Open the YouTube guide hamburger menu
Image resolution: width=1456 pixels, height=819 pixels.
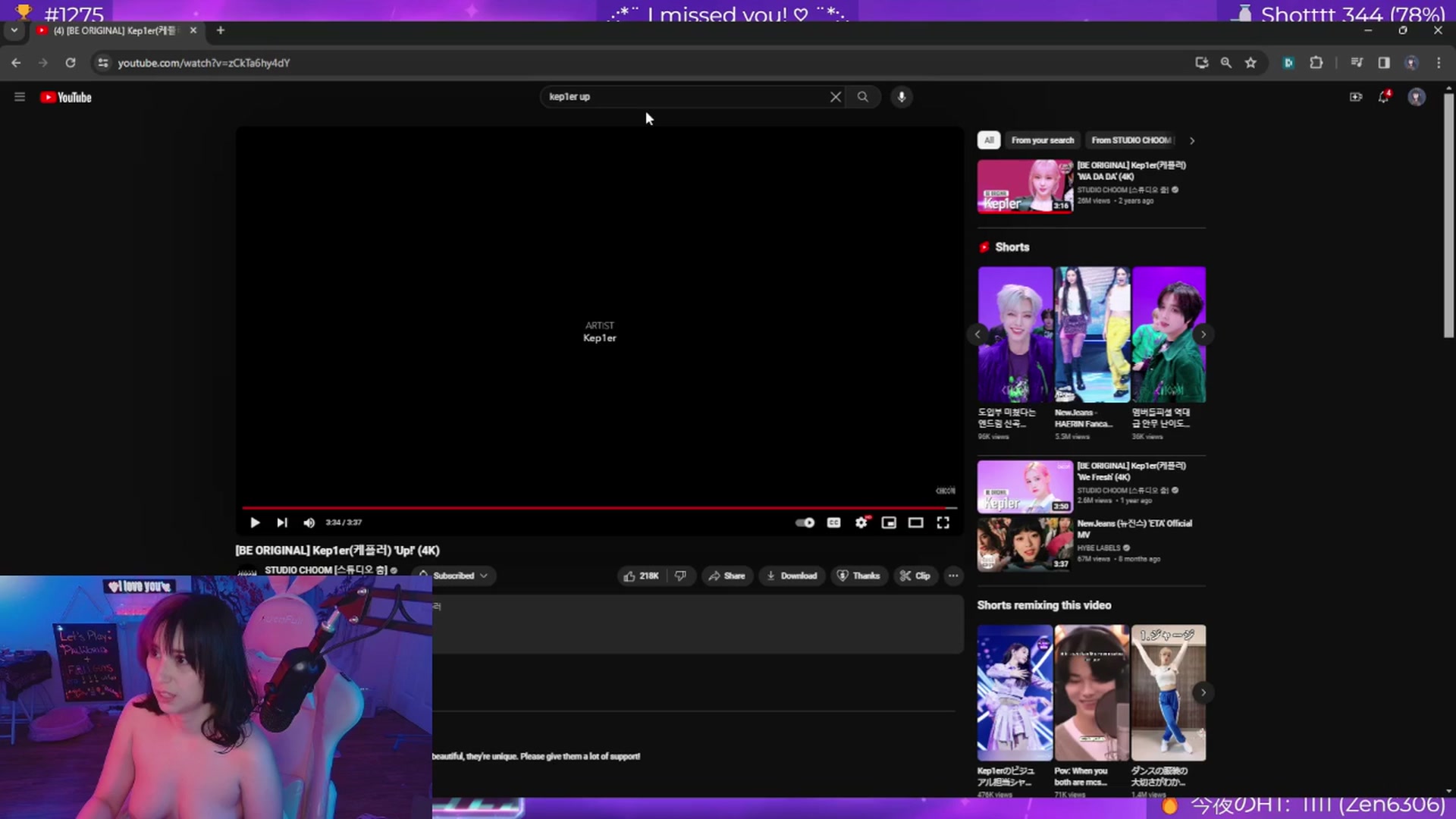[20, 97]
